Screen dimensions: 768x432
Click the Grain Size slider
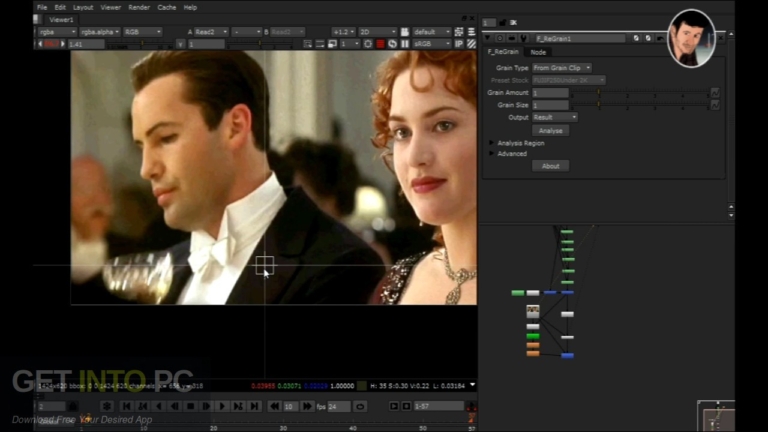(640, 105)
